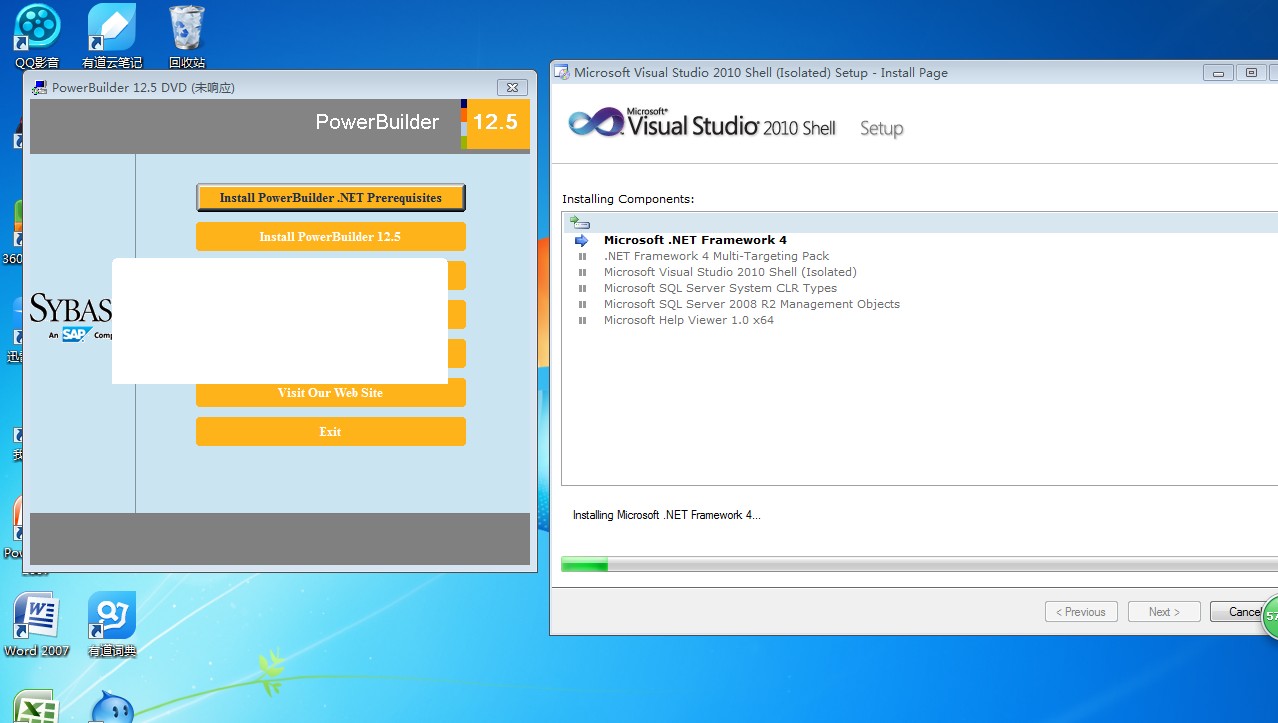Choose Install PowerBuilder 12.5

(x=331, y=237)
